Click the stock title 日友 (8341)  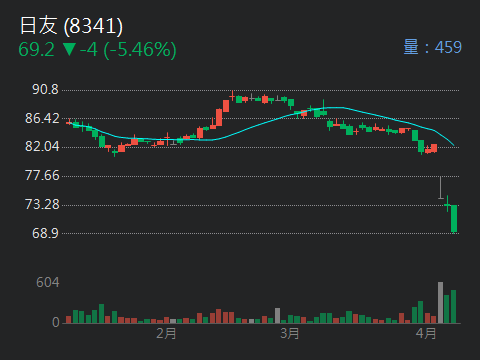click(71, 26)
